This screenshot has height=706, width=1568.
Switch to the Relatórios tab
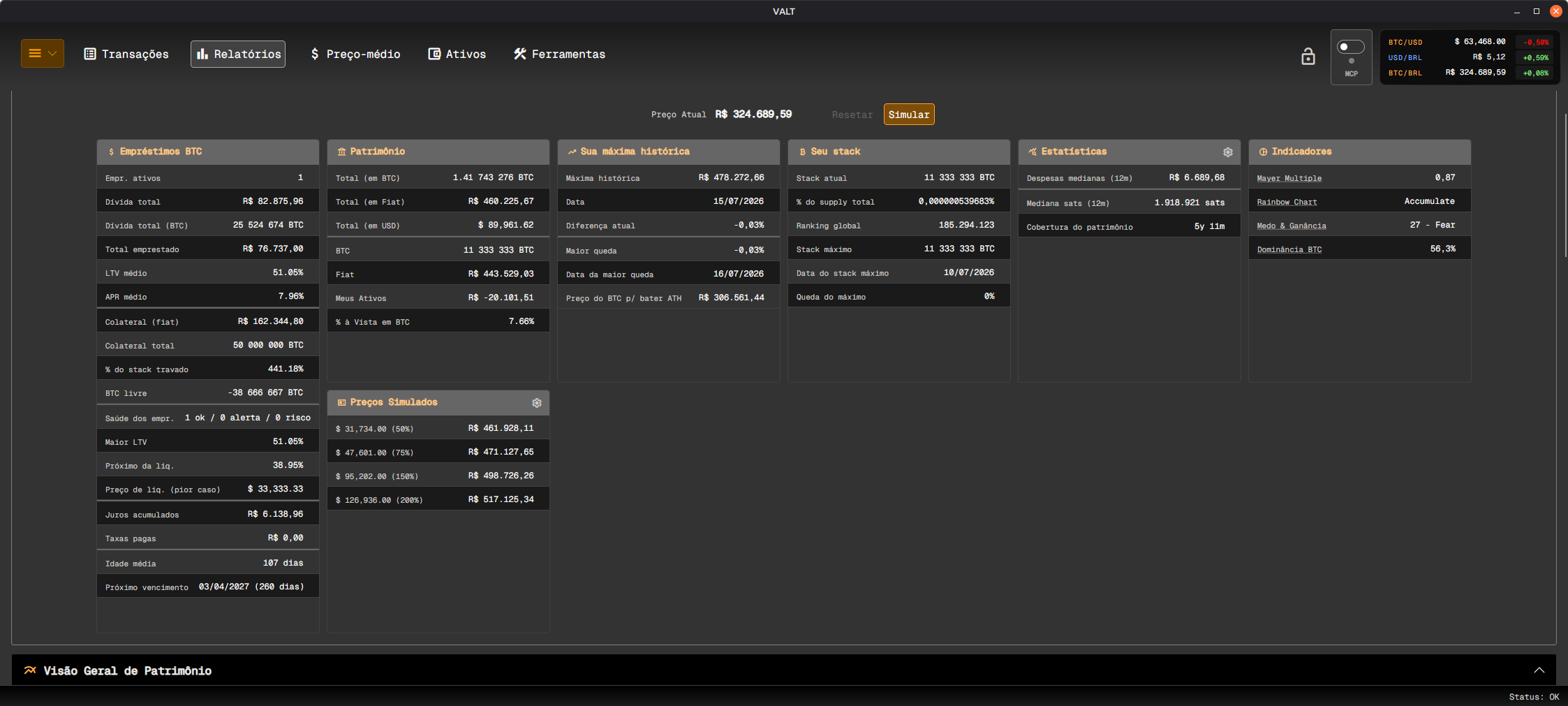coord(238,54)
